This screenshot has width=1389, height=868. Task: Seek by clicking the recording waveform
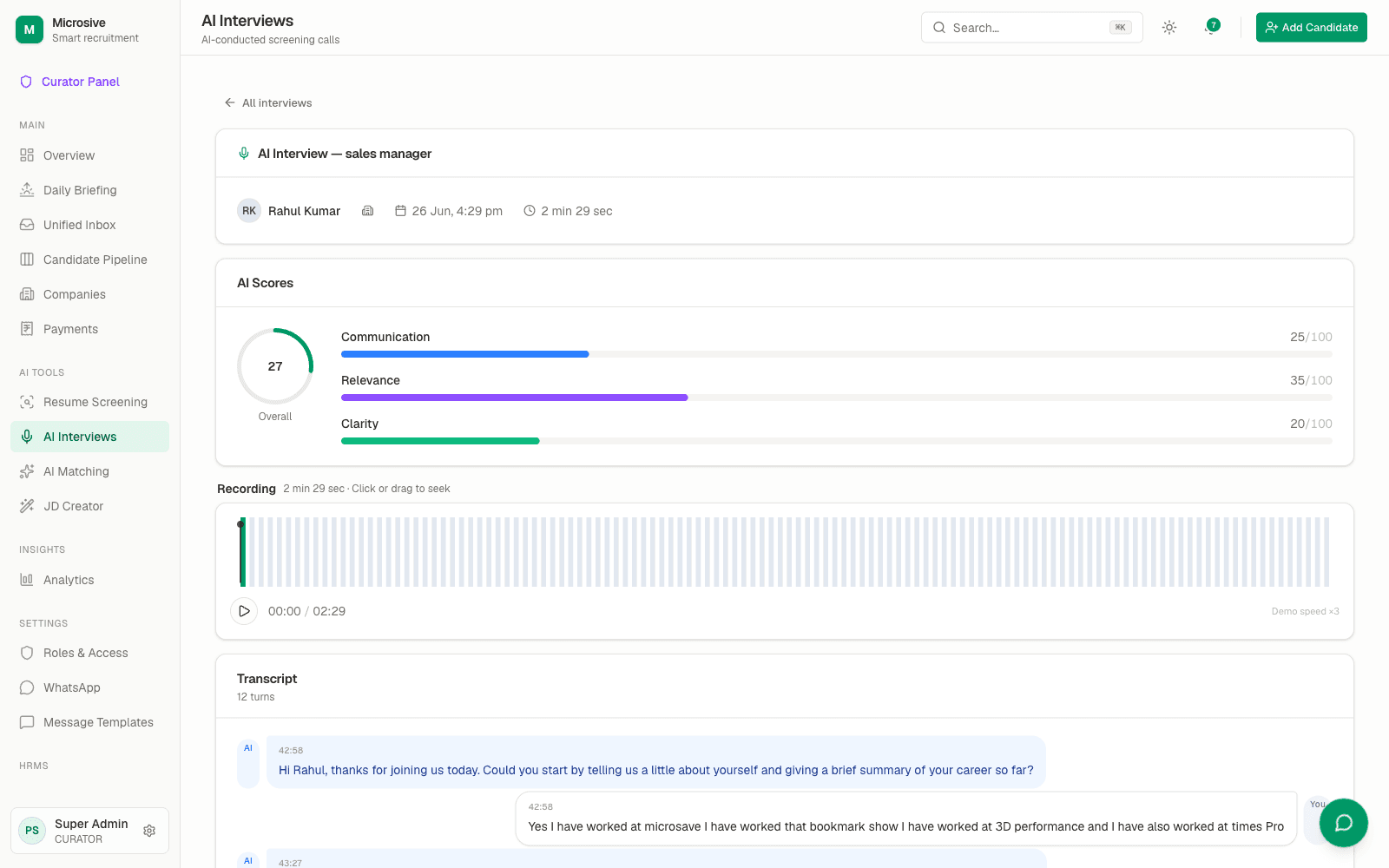point(785,552)
